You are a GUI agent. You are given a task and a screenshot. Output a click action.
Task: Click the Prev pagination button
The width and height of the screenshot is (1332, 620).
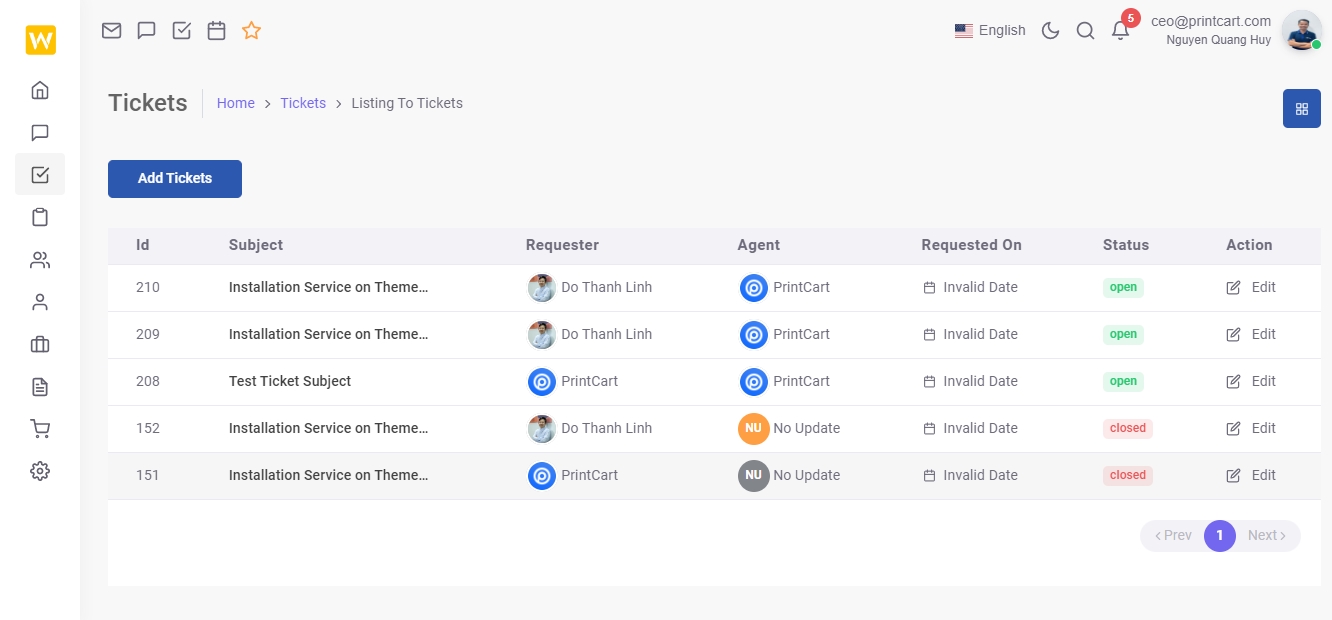coord(1173,535)
